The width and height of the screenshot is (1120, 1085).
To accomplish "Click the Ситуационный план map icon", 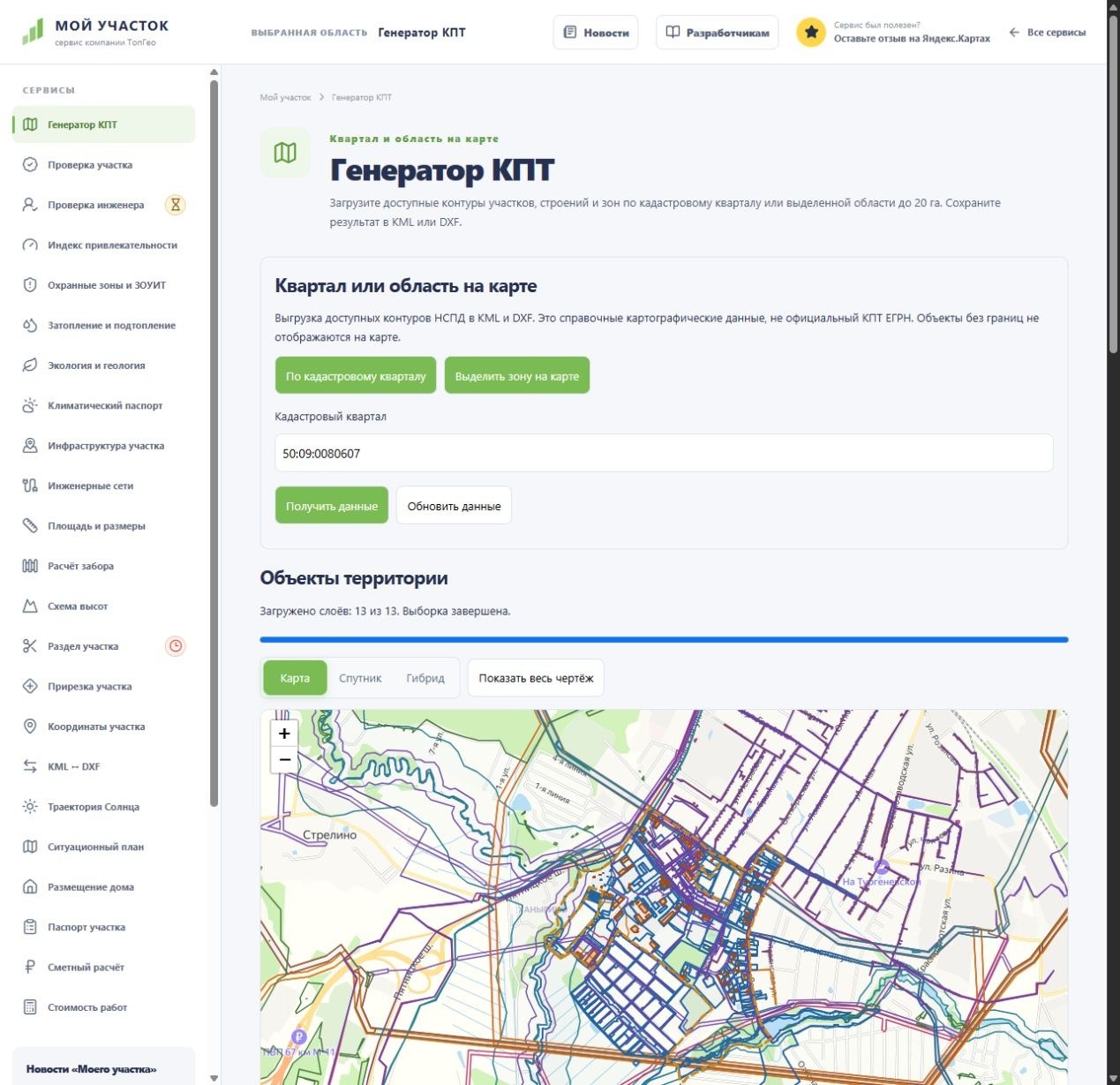I will tap(30, 847).
